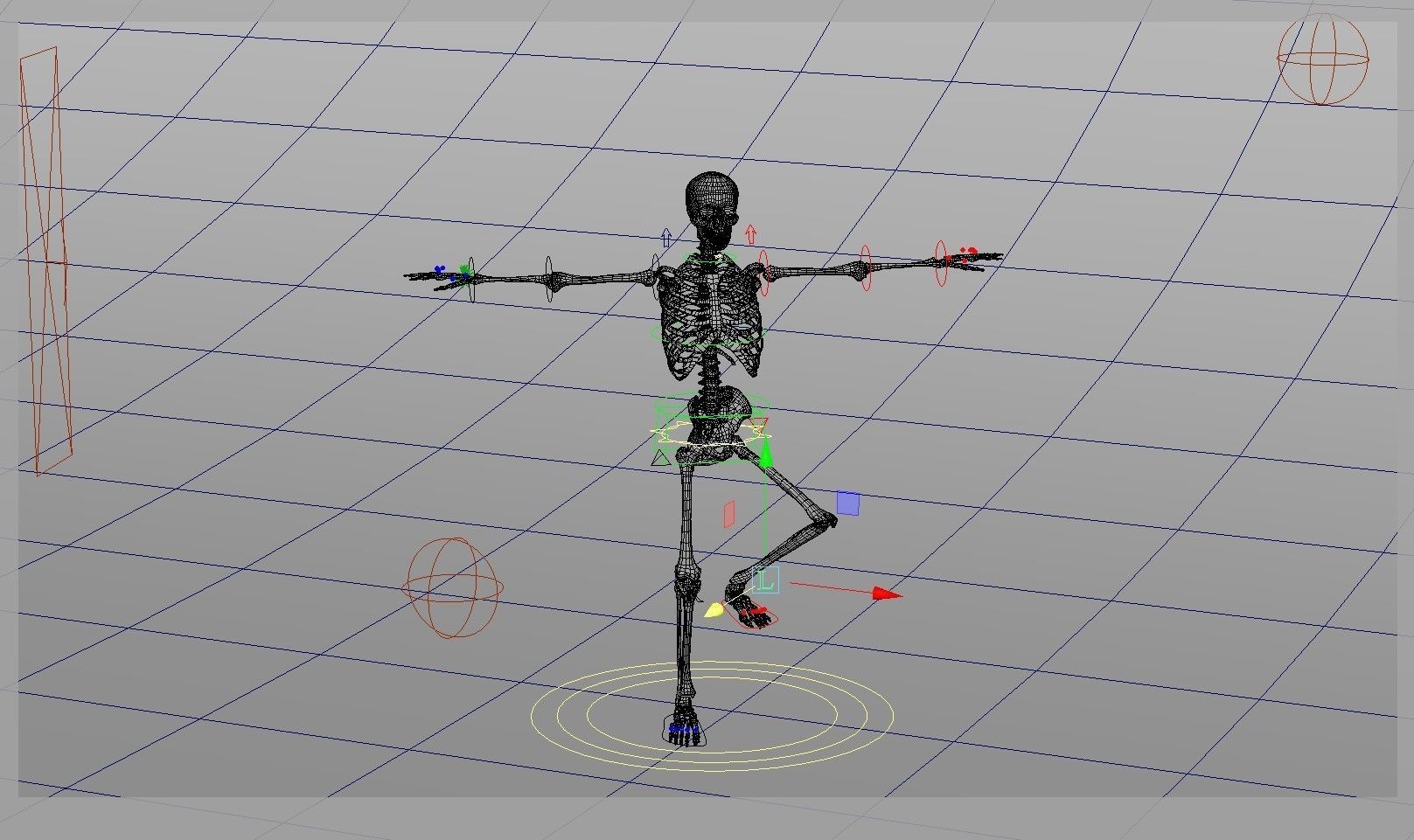Grab the red X-axis arrow of move manipulator
Screen dimensions: 1414x840
[x=888, y=594]
